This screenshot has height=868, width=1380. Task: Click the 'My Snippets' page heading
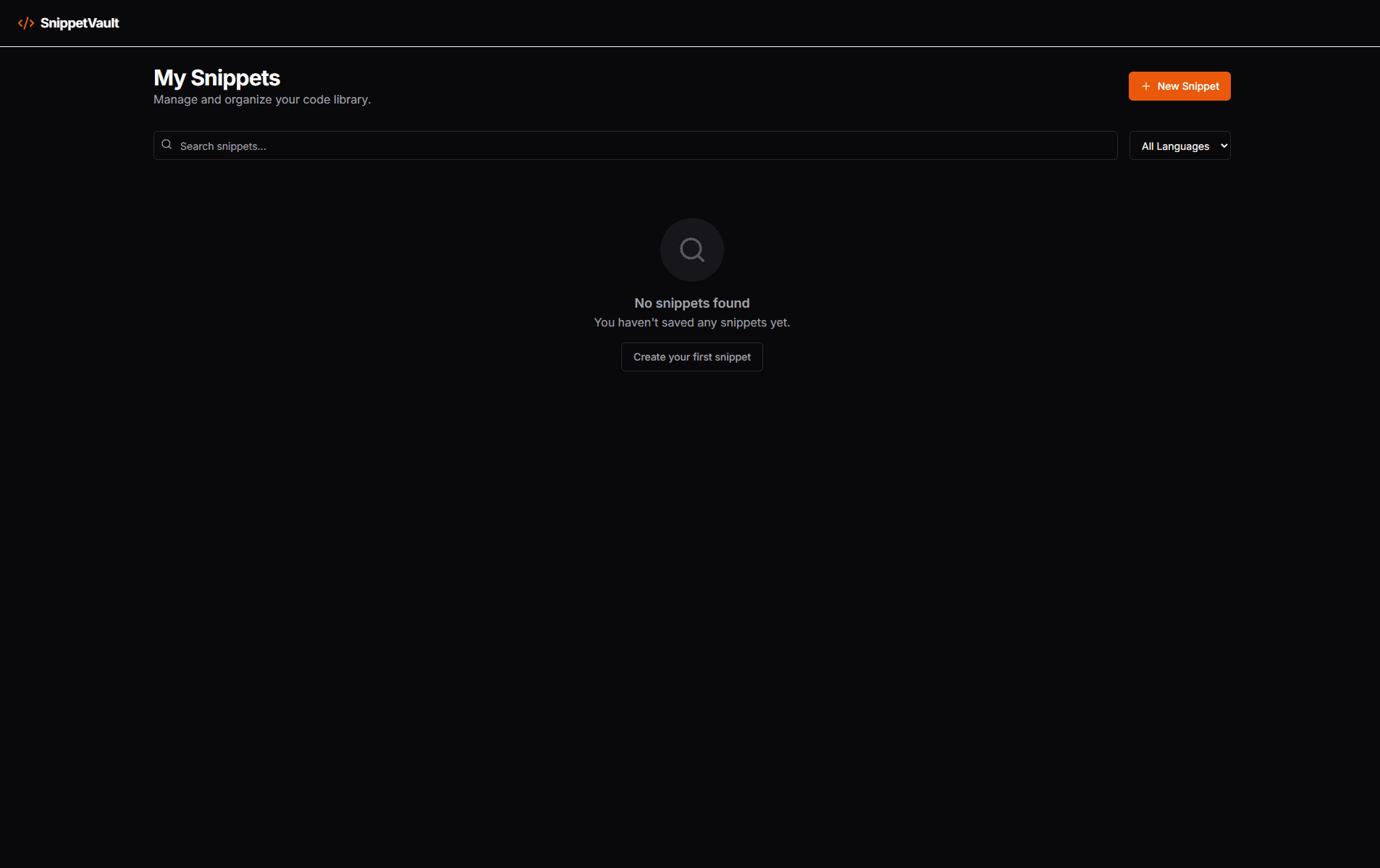[216, 78]
